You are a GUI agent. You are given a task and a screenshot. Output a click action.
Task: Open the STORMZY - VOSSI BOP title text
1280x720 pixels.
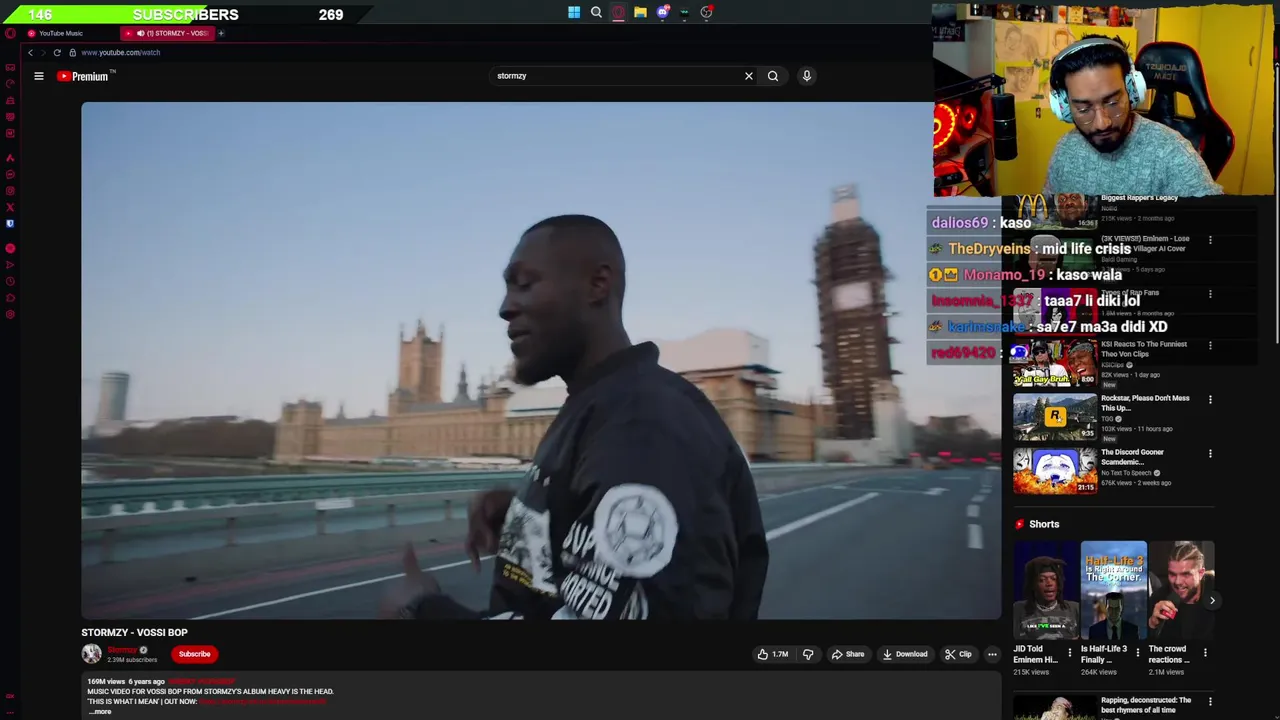tap(134, 632)
